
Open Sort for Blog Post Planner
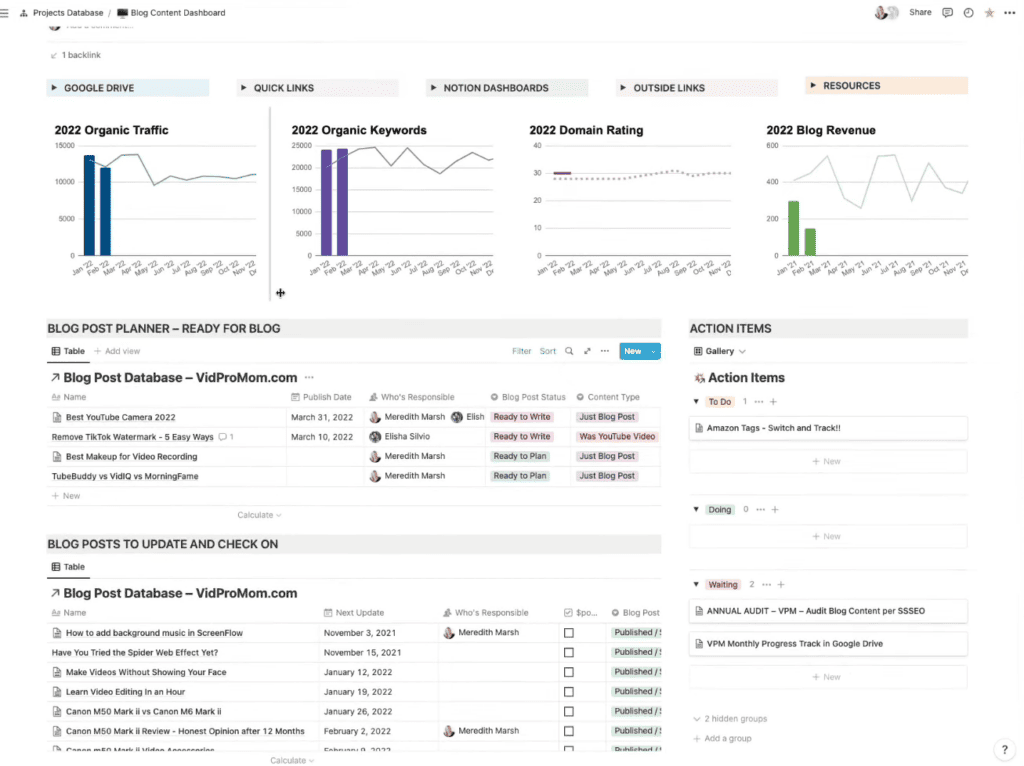pyautogui.click(x=548, y=351)
